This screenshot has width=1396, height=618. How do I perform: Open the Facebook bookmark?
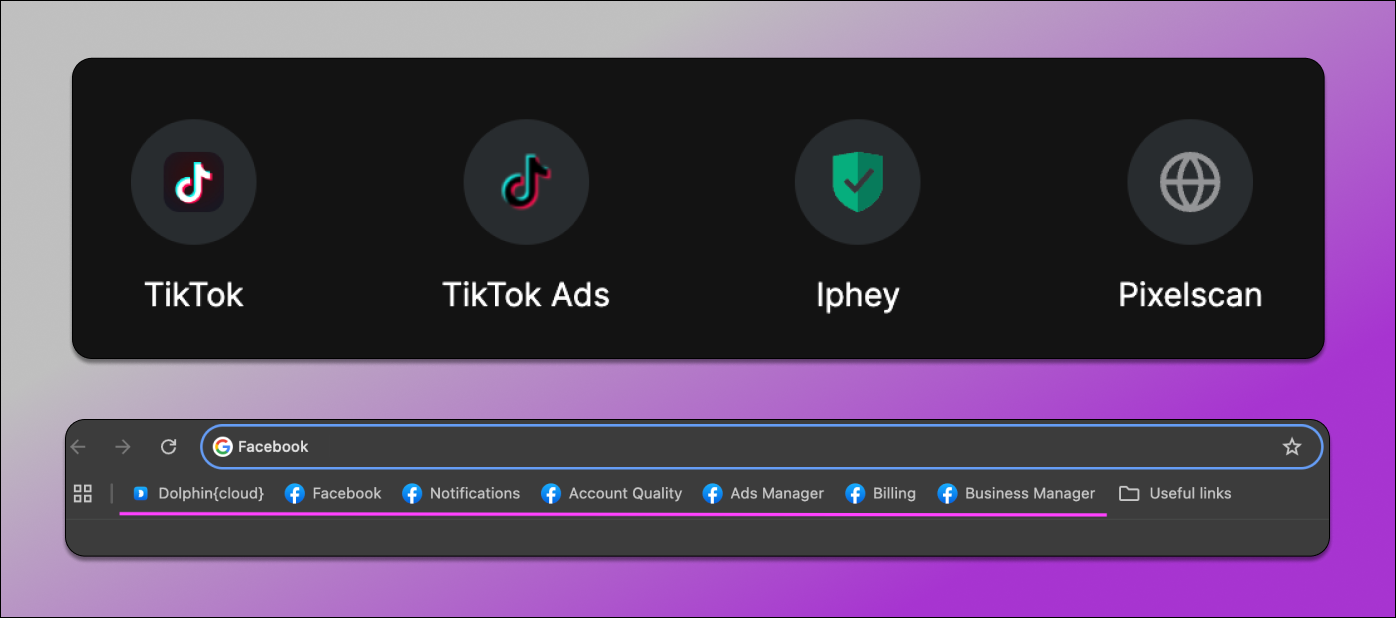click(x=333, y=493)
